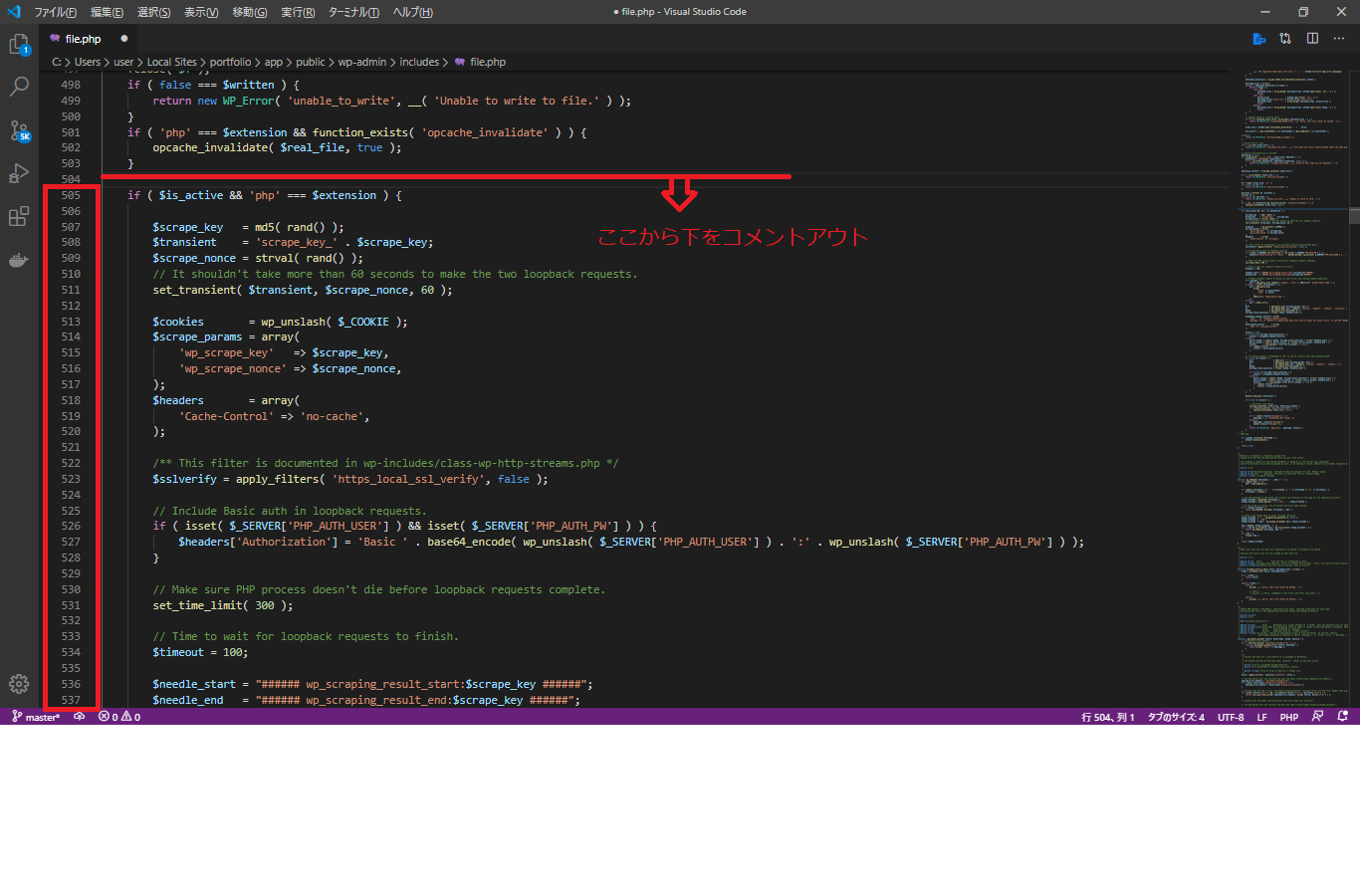The width and height of the screenshot is (1360, 896).
Task: Change the UTF-8 encoding in status bar
Action: point(1231,717)
